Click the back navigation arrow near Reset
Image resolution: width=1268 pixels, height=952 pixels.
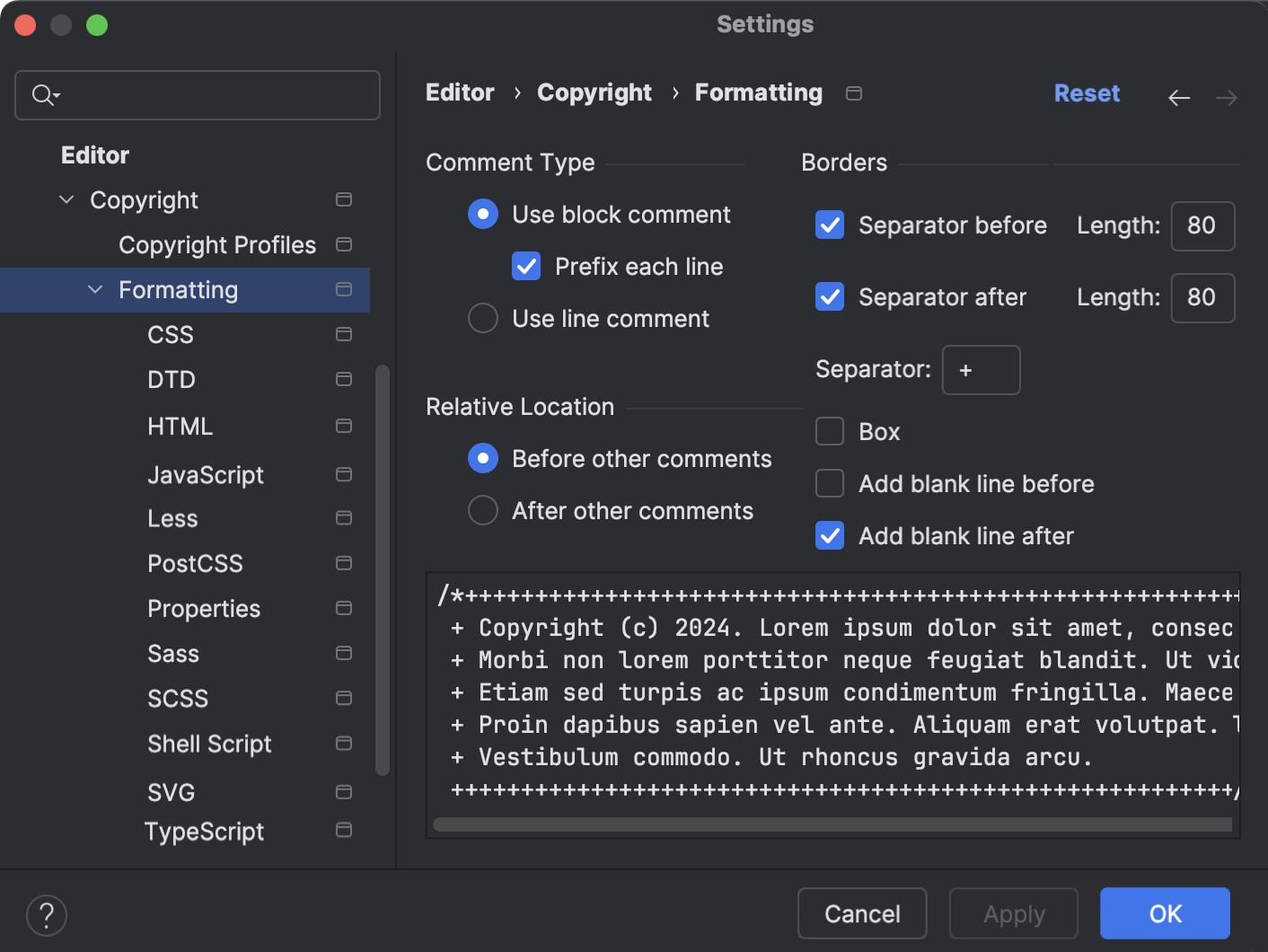pyautogui.click(x=1179, y=97)
